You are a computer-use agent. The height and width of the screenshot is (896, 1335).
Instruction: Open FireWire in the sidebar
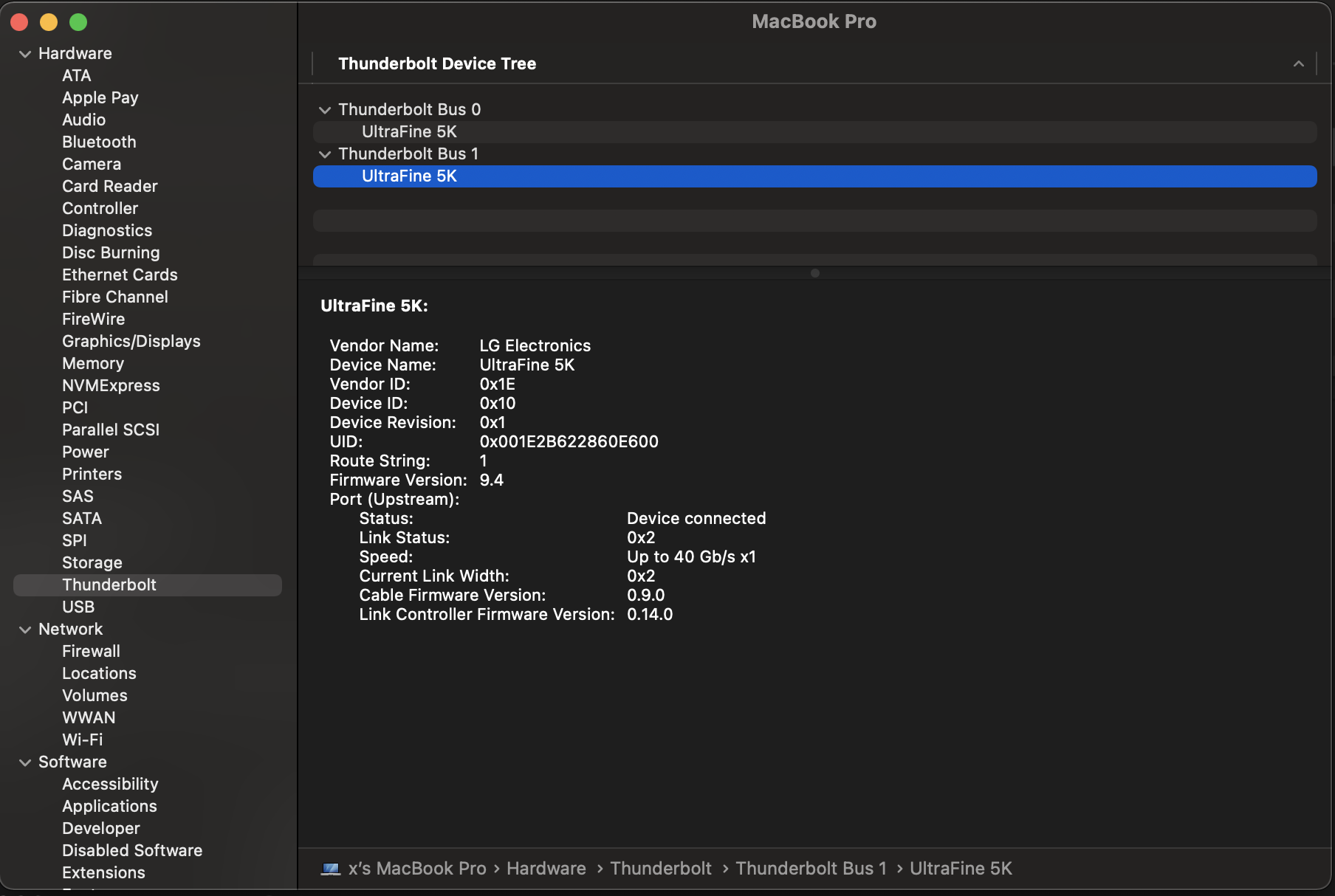(x=94, y=320)
